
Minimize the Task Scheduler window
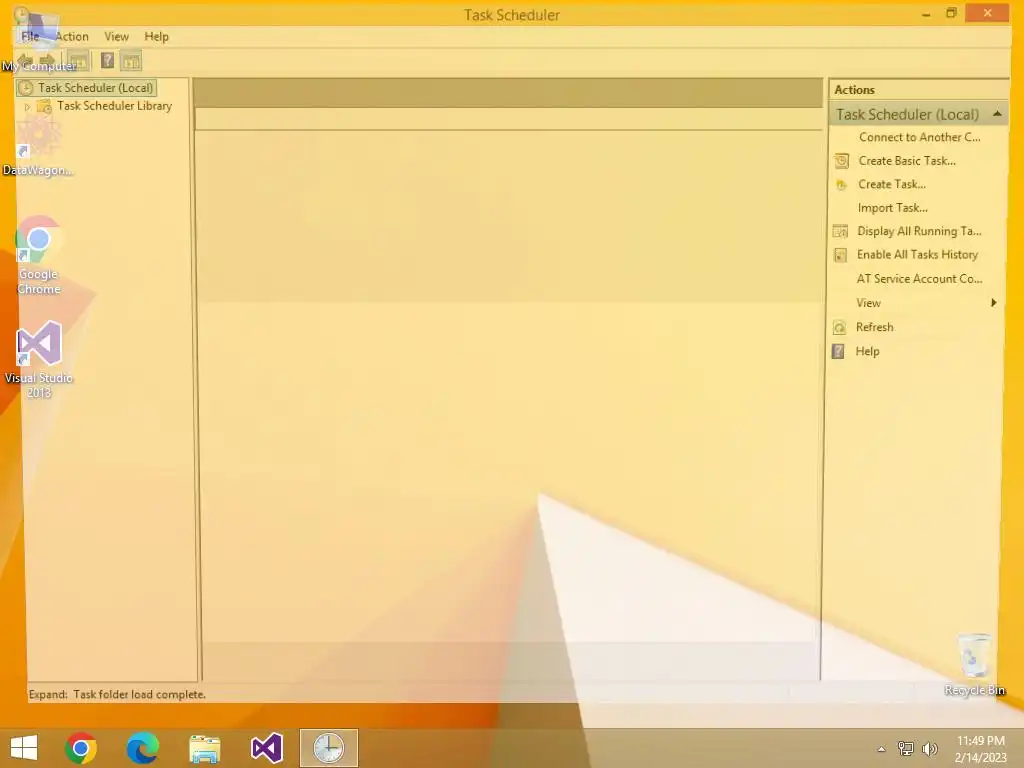pos(926,14)
